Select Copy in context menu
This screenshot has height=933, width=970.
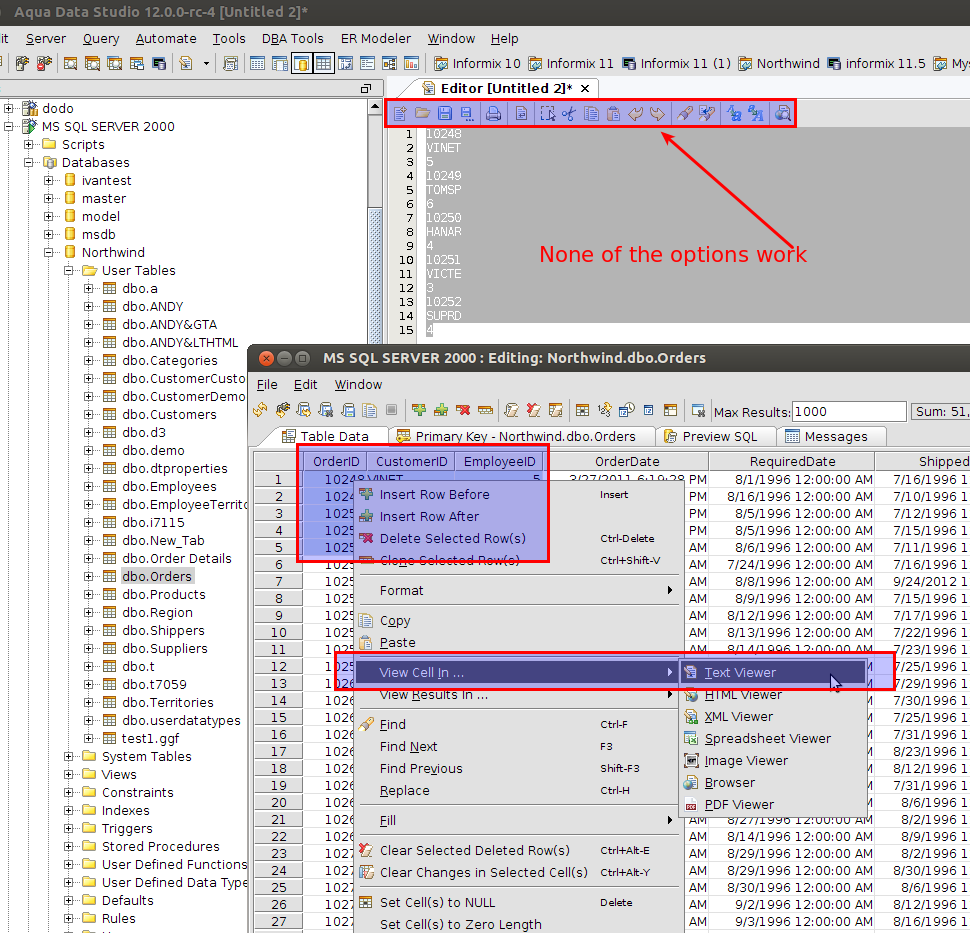tap(517, 620)
